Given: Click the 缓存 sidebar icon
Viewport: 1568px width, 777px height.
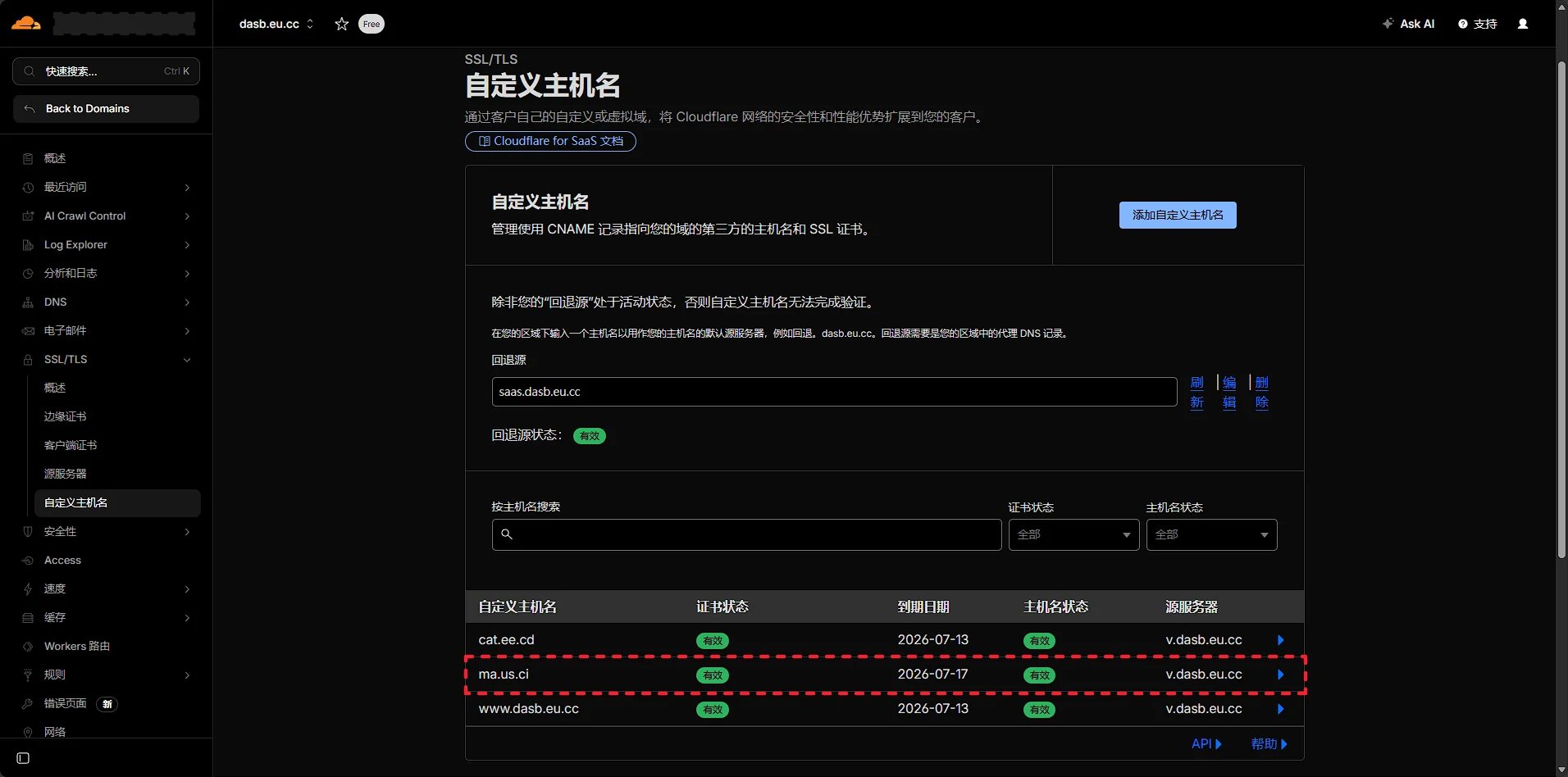Looking at the screenshot, I should pos(28,617).
